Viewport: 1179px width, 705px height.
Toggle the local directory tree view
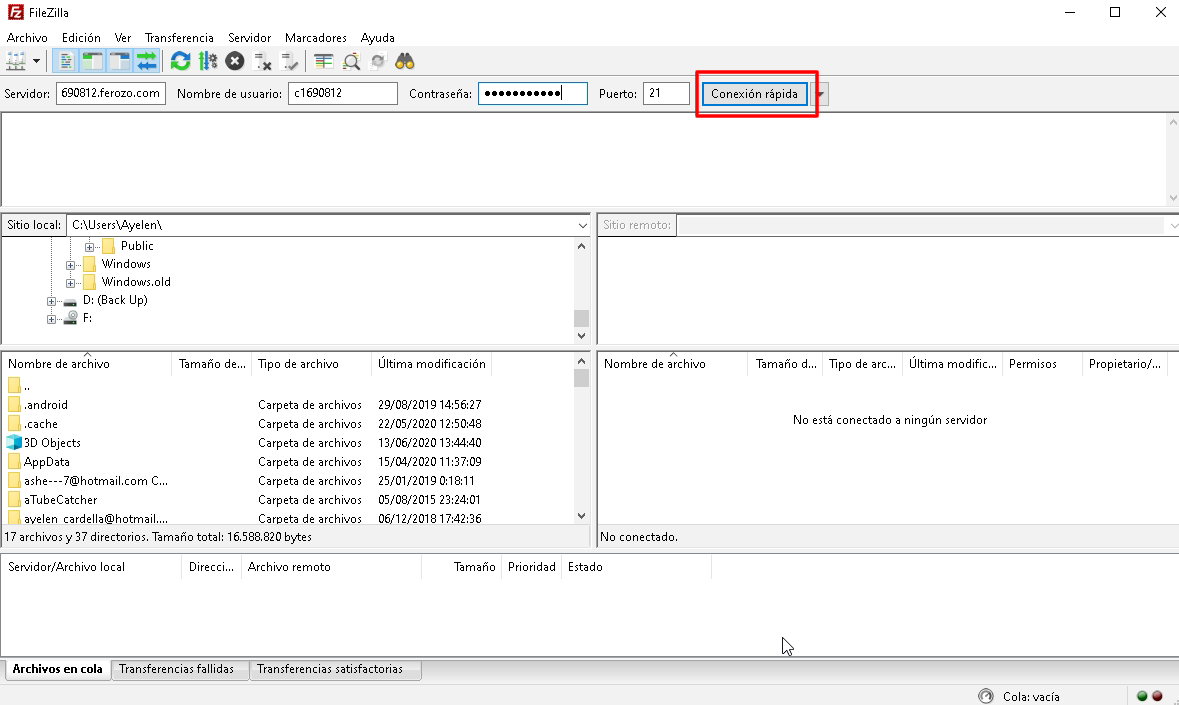92,61
